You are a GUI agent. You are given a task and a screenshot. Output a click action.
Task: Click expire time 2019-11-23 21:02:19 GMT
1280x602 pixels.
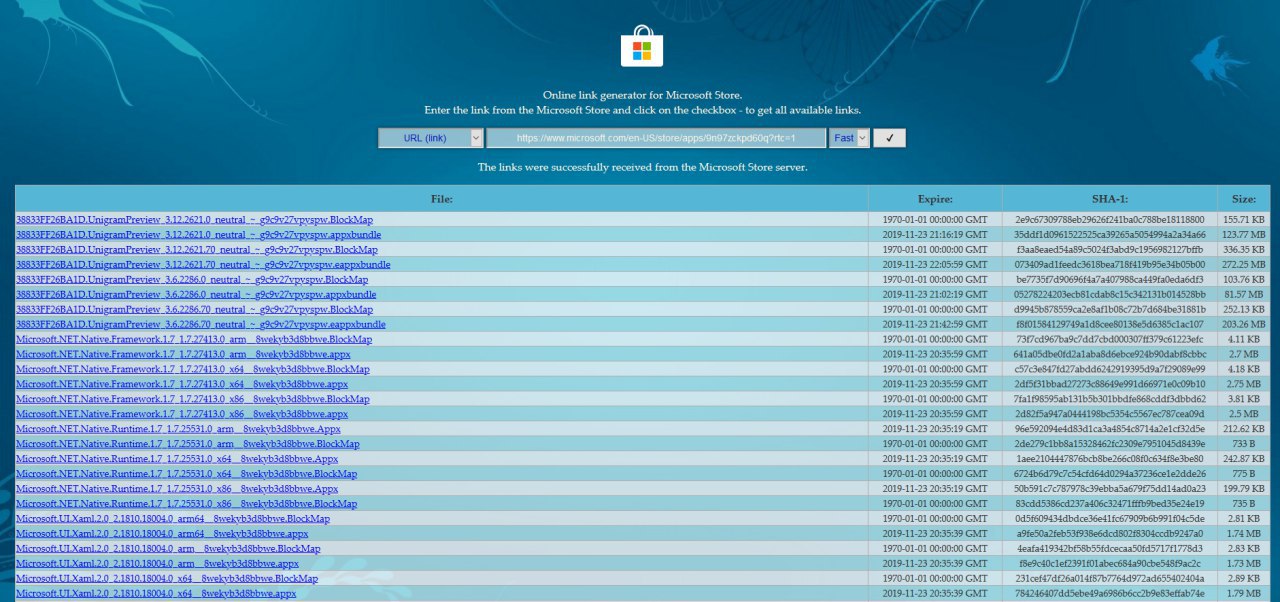coord(935,294)
